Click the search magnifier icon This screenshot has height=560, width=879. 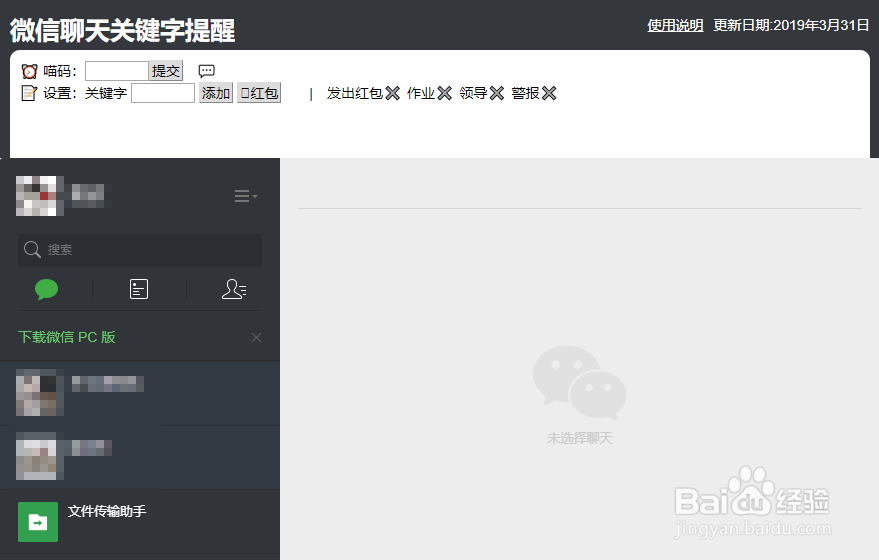[32, 249]
